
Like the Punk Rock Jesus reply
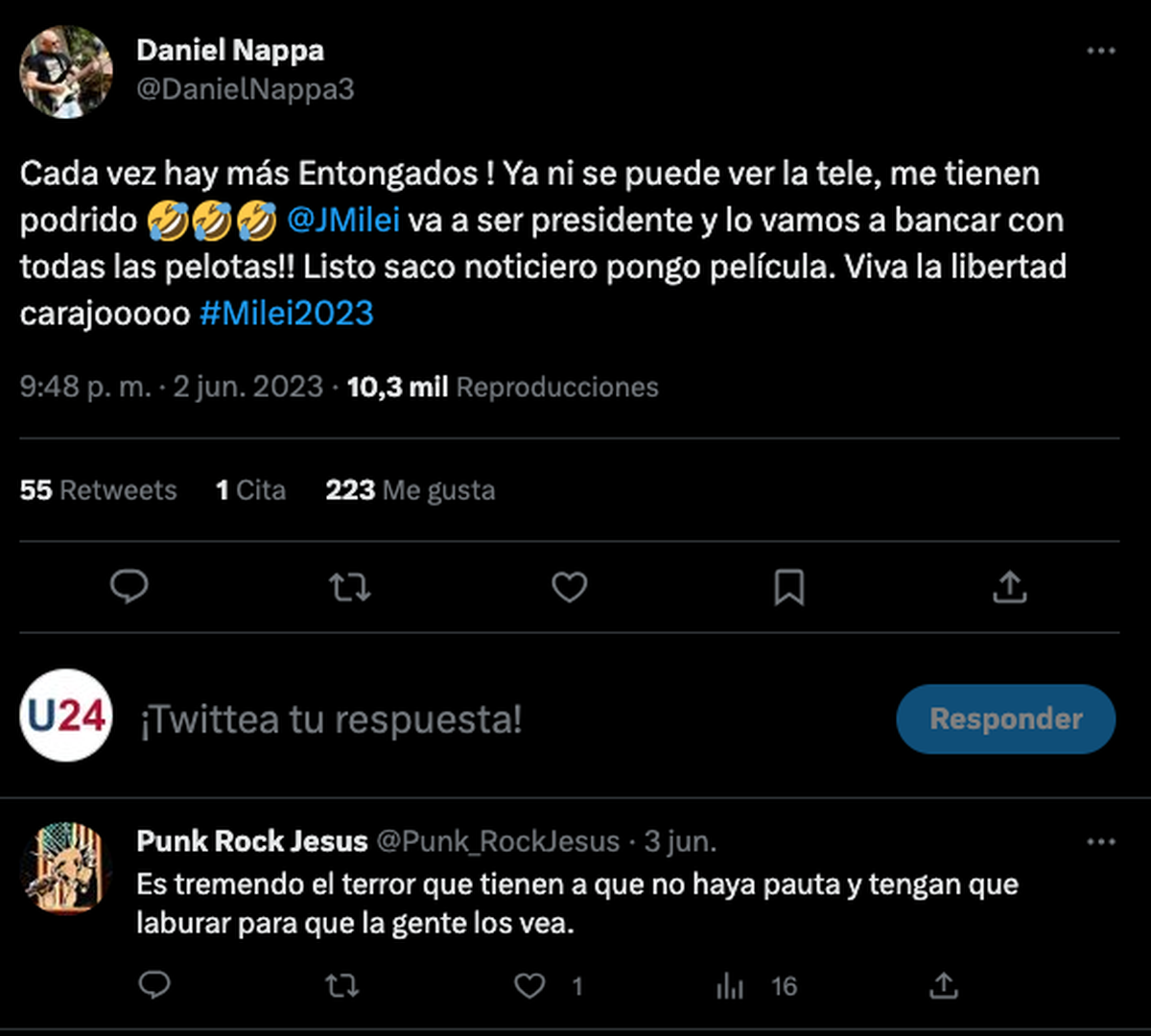click(530, 985)
